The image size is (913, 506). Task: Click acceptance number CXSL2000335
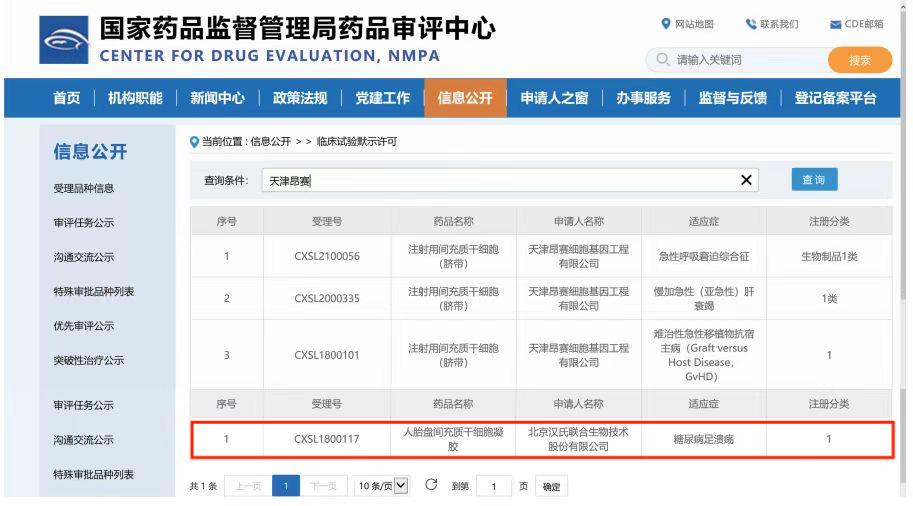tap(327, 298)
